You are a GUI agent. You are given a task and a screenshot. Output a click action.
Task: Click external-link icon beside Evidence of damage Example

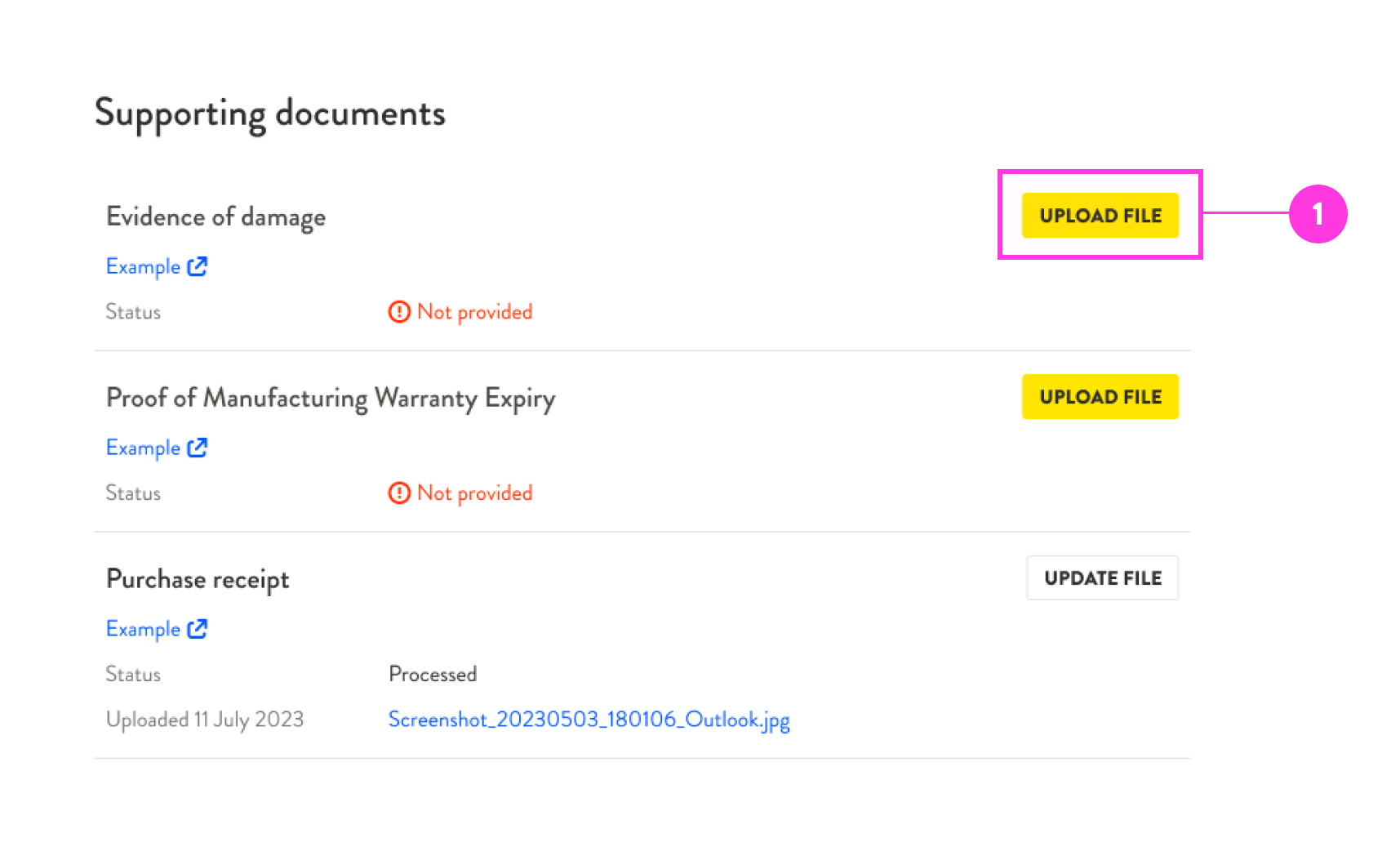click(x=198, y=266)
